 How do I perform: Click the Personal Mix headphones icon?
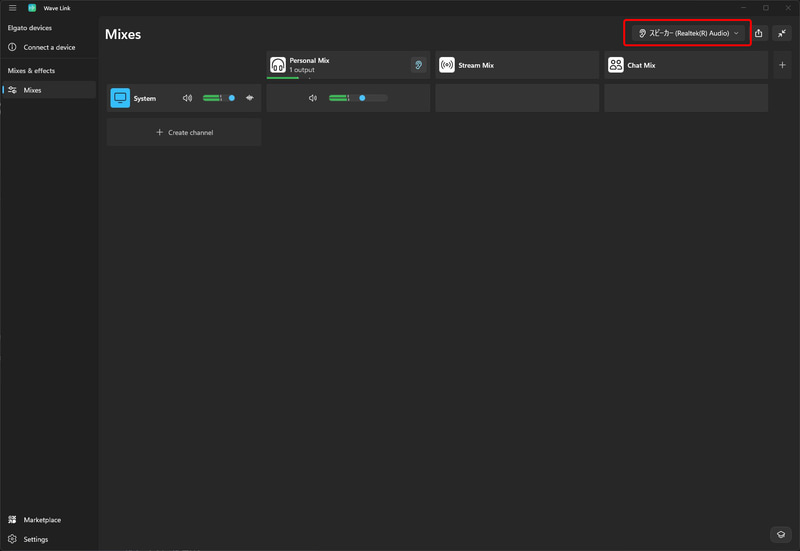coord(278,65)
